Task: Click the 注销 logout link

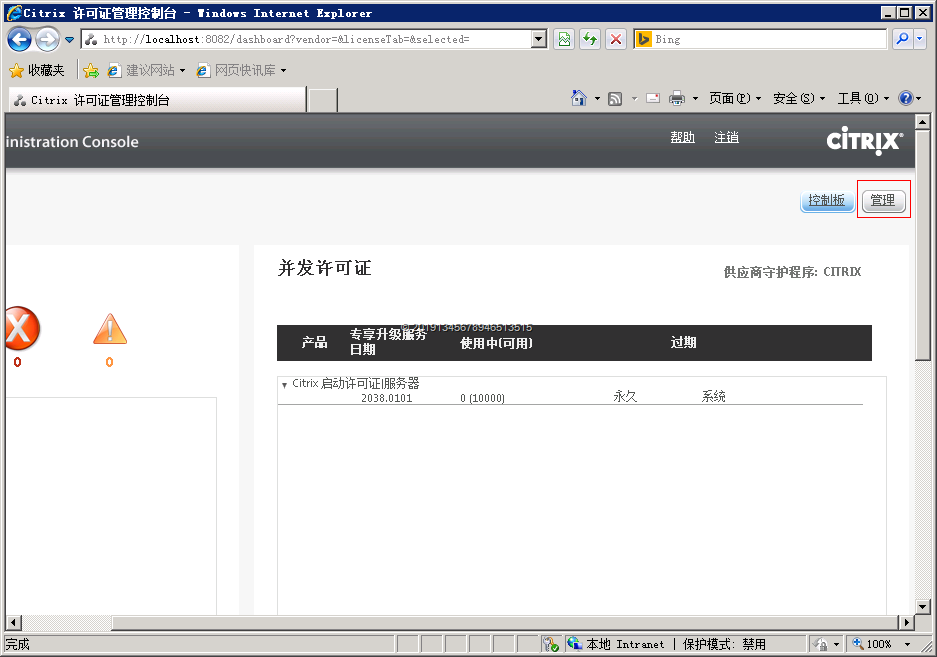Action: tap(726, 138)
